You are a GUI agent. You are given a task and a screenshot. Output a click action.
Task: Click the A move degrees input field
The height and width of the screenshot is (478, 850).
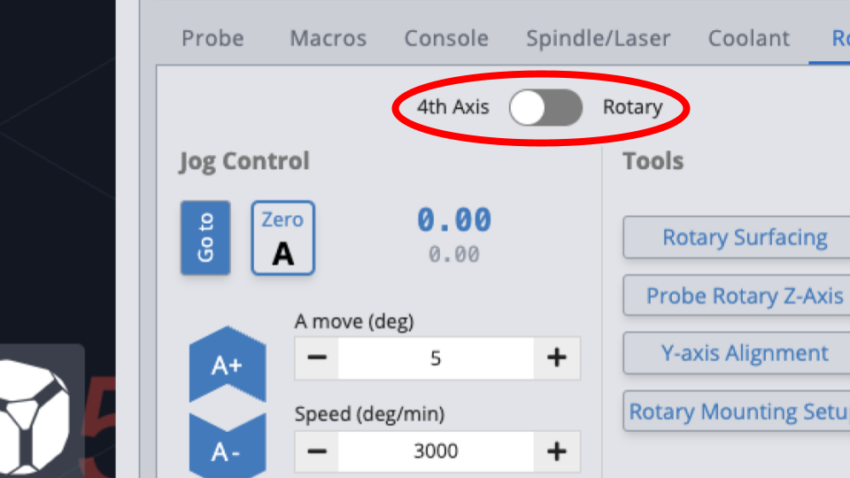pos(436,358)
